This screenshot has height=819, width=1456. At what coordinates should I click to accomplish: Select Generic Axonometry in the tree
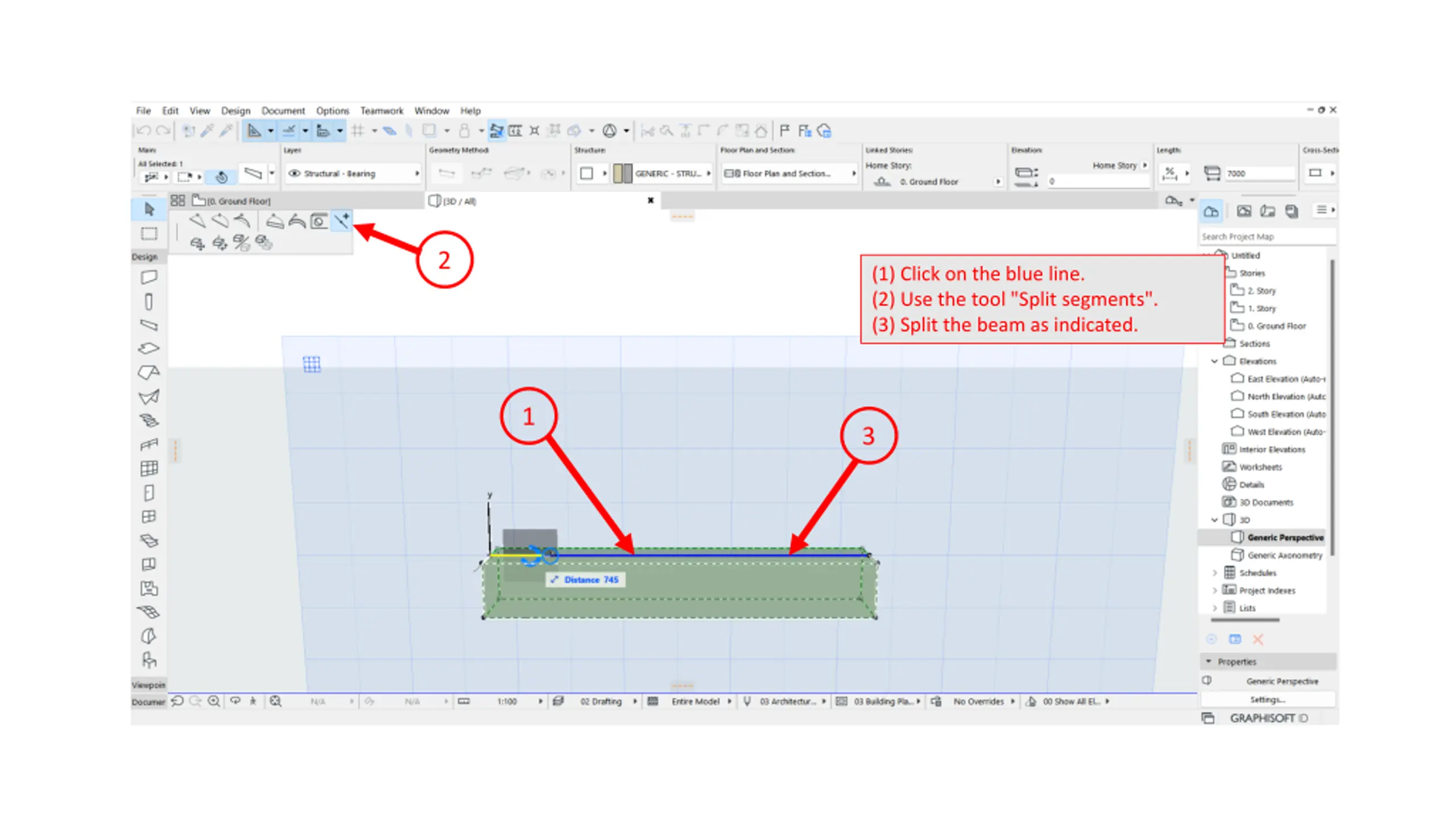point(1284,555)
